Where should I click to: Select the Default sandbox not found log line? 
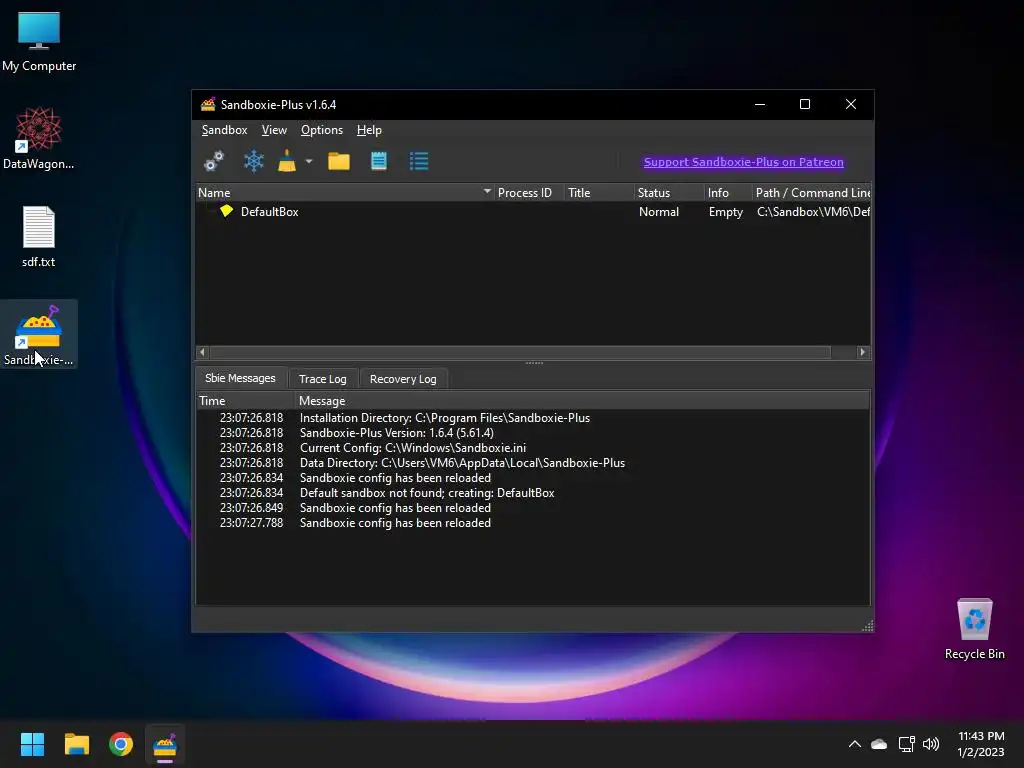(533, 493)
